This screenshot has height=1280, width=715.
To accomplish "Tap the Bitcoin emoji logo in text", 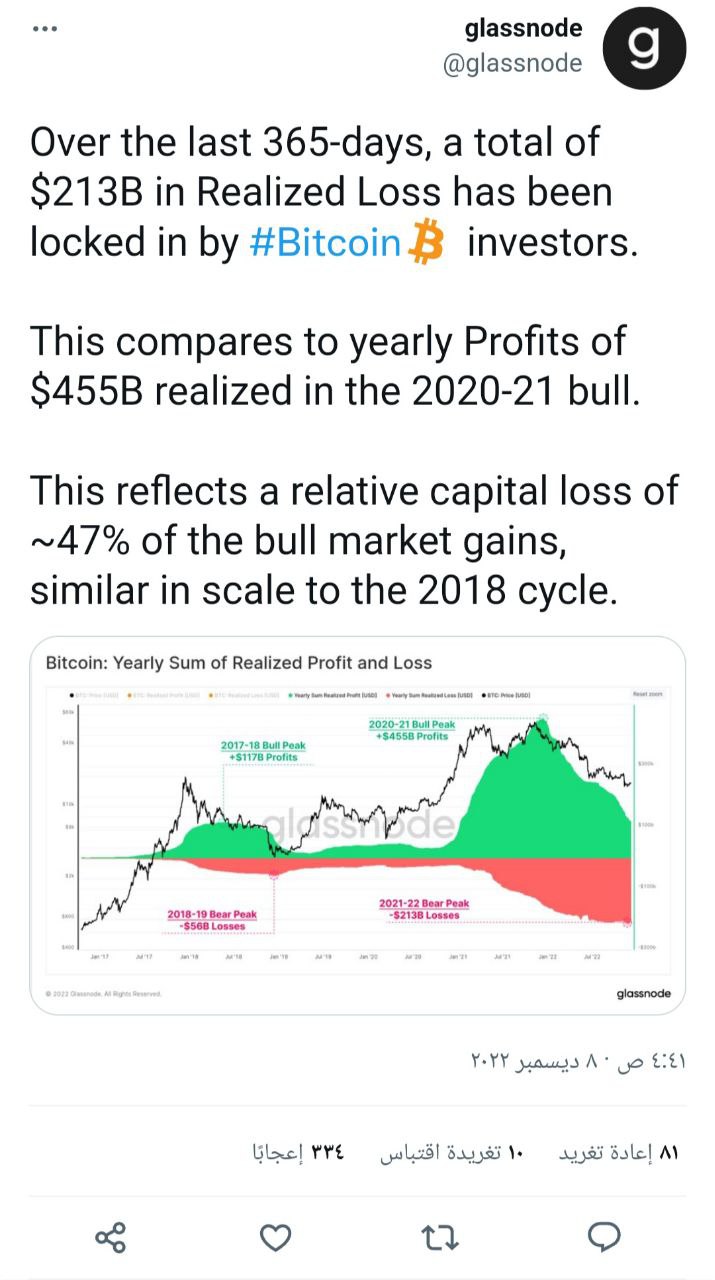I will click(x=427, y=243).
